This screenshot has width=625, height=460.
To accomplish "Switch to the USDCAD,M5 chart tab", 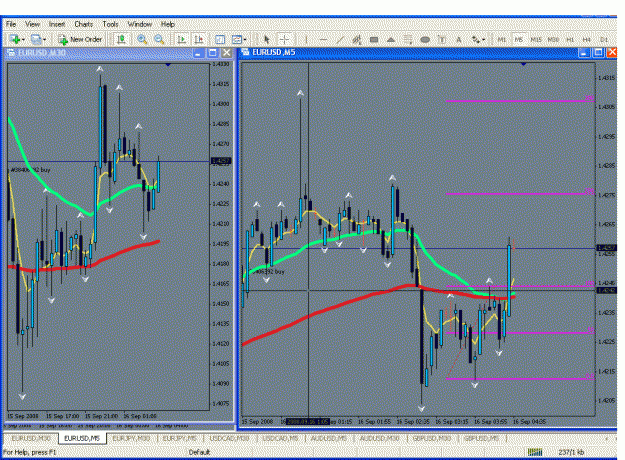I will (x=280, y=438).
